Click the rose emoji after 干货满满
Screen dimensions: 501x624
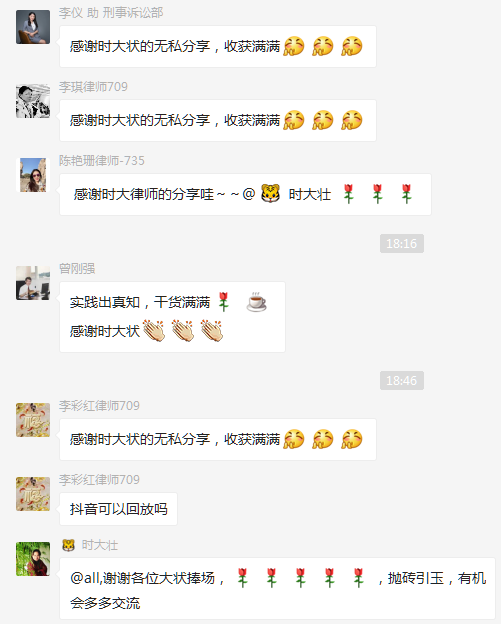click(x=224, y=302)
